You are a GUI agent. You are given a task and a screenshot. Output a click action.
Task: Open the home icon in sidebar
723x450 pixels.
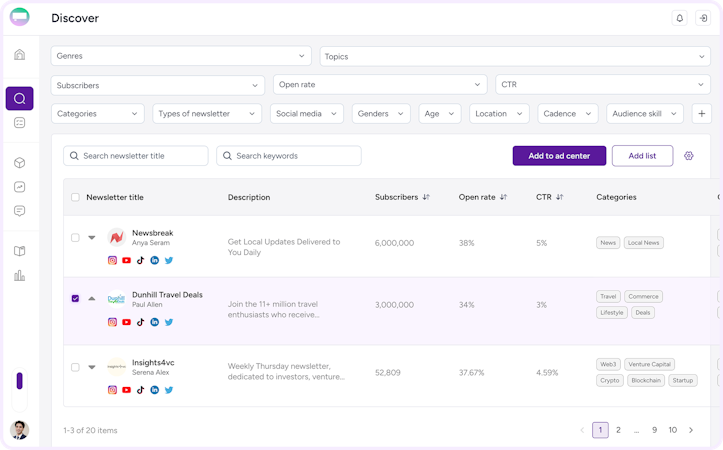coord(19,54)
